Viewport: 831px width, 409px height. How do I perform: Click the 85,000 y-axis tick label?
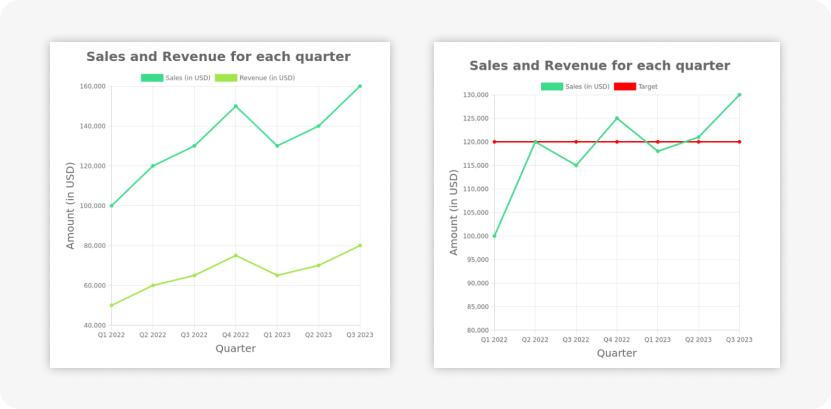point(479,307)
